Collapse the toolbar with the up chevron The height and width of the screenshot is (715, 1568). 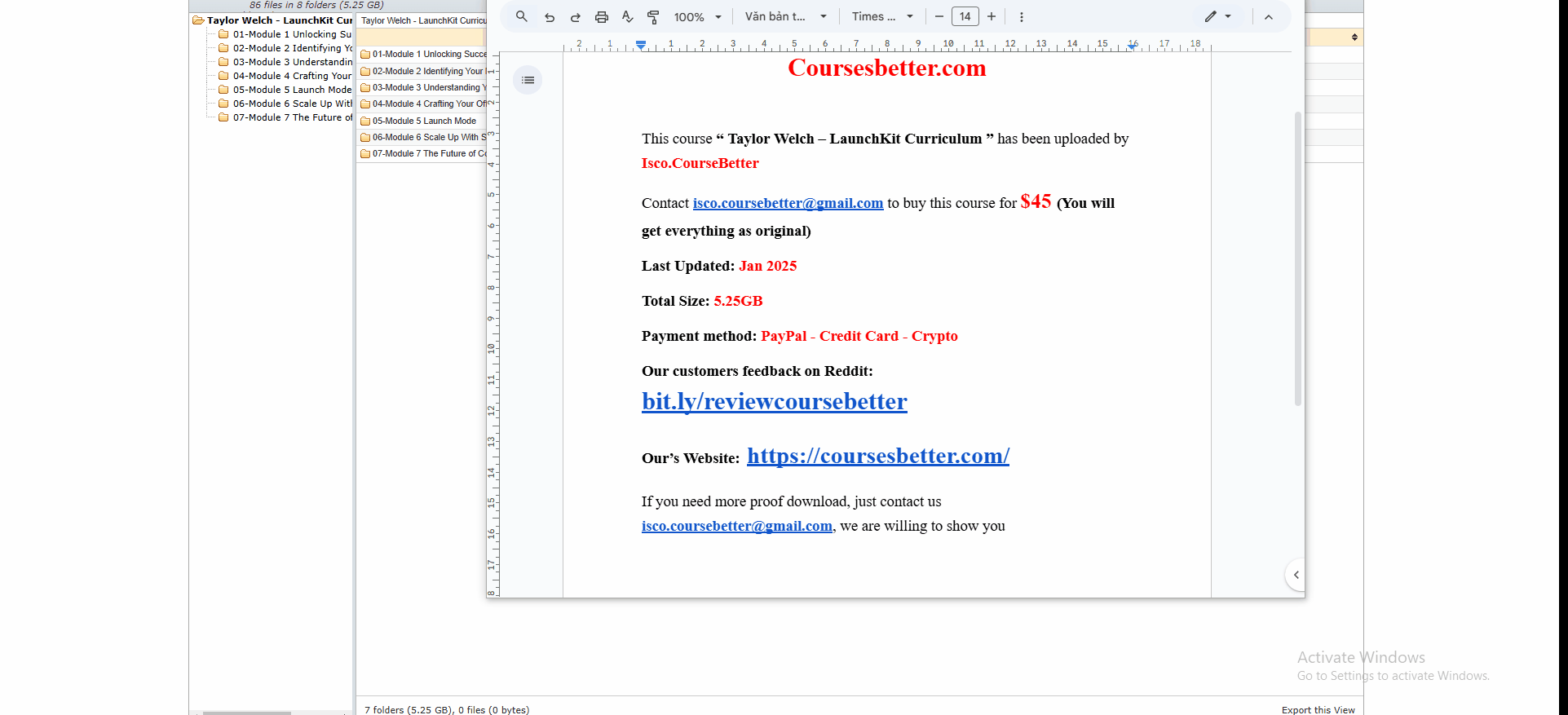pos(1269,16)
